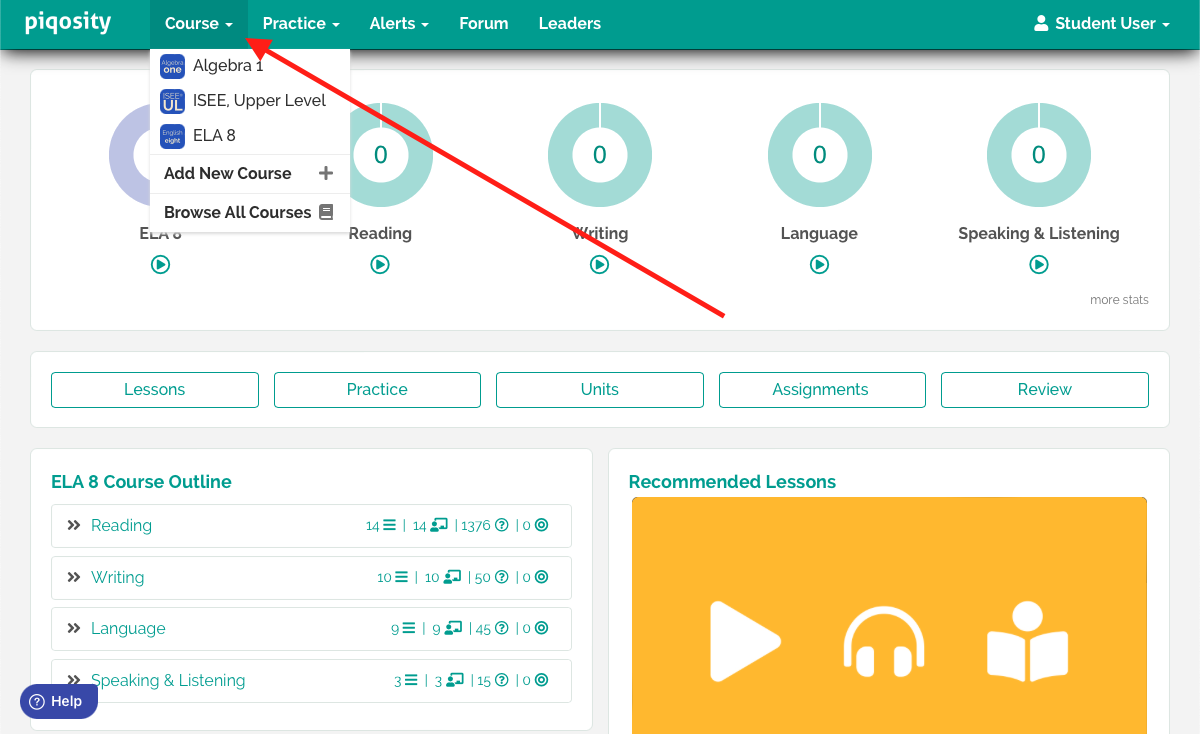Click the plus icon beside Add New Course
Screen dimensions: 1200x734
[325, 173]
